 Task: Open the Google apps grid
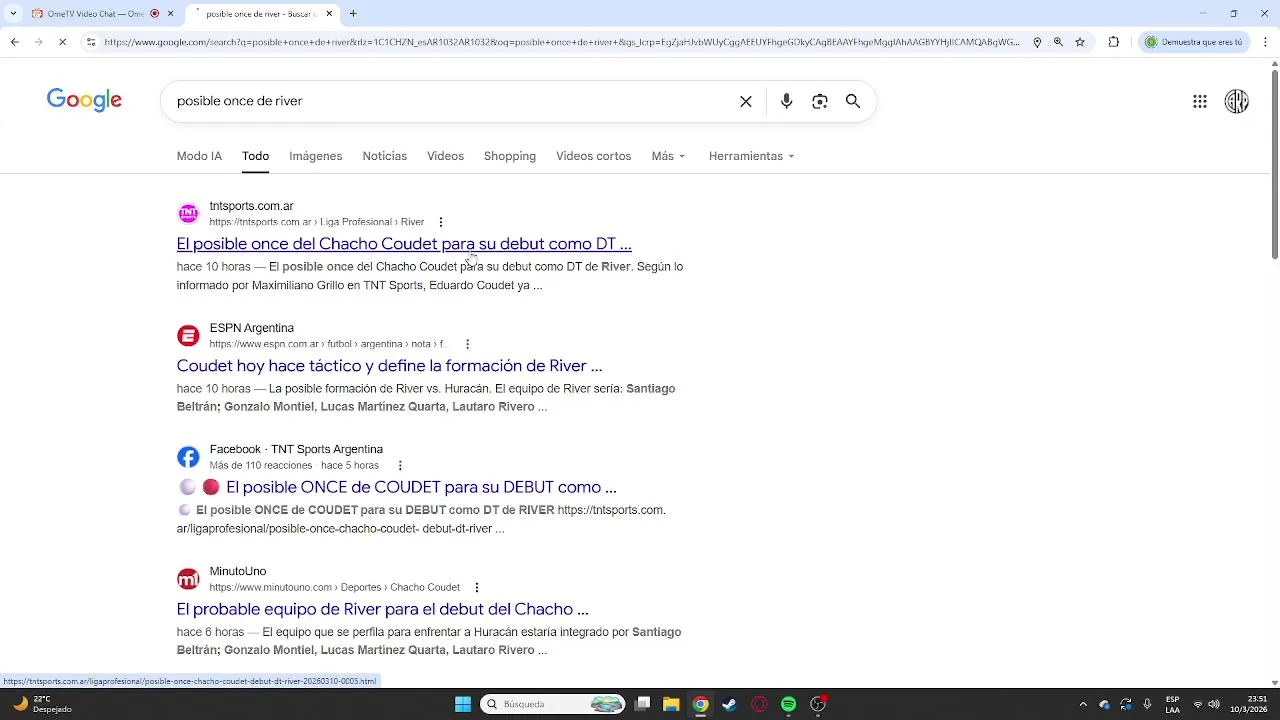(x=1200, y=101)
